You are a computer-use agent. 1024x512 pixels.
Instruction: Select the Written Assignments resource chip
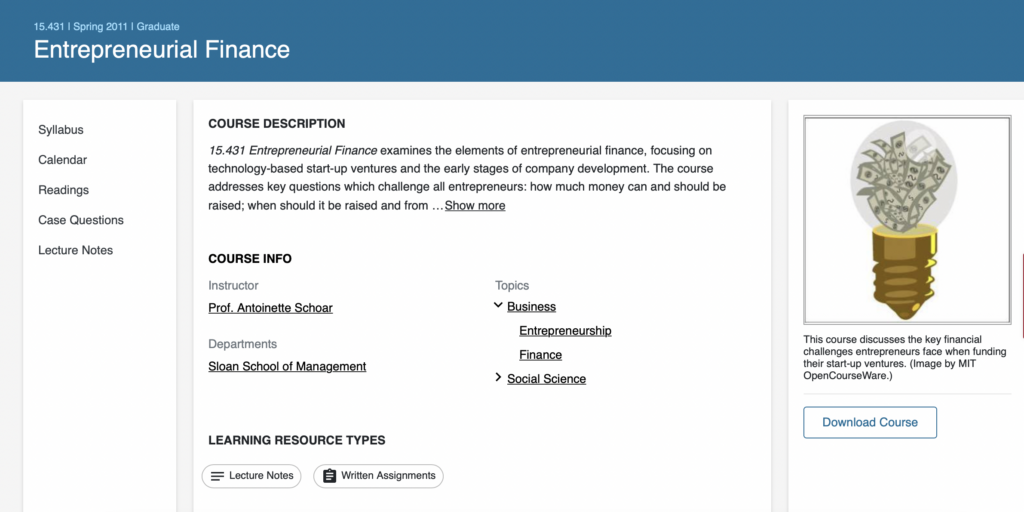point(378,476)
